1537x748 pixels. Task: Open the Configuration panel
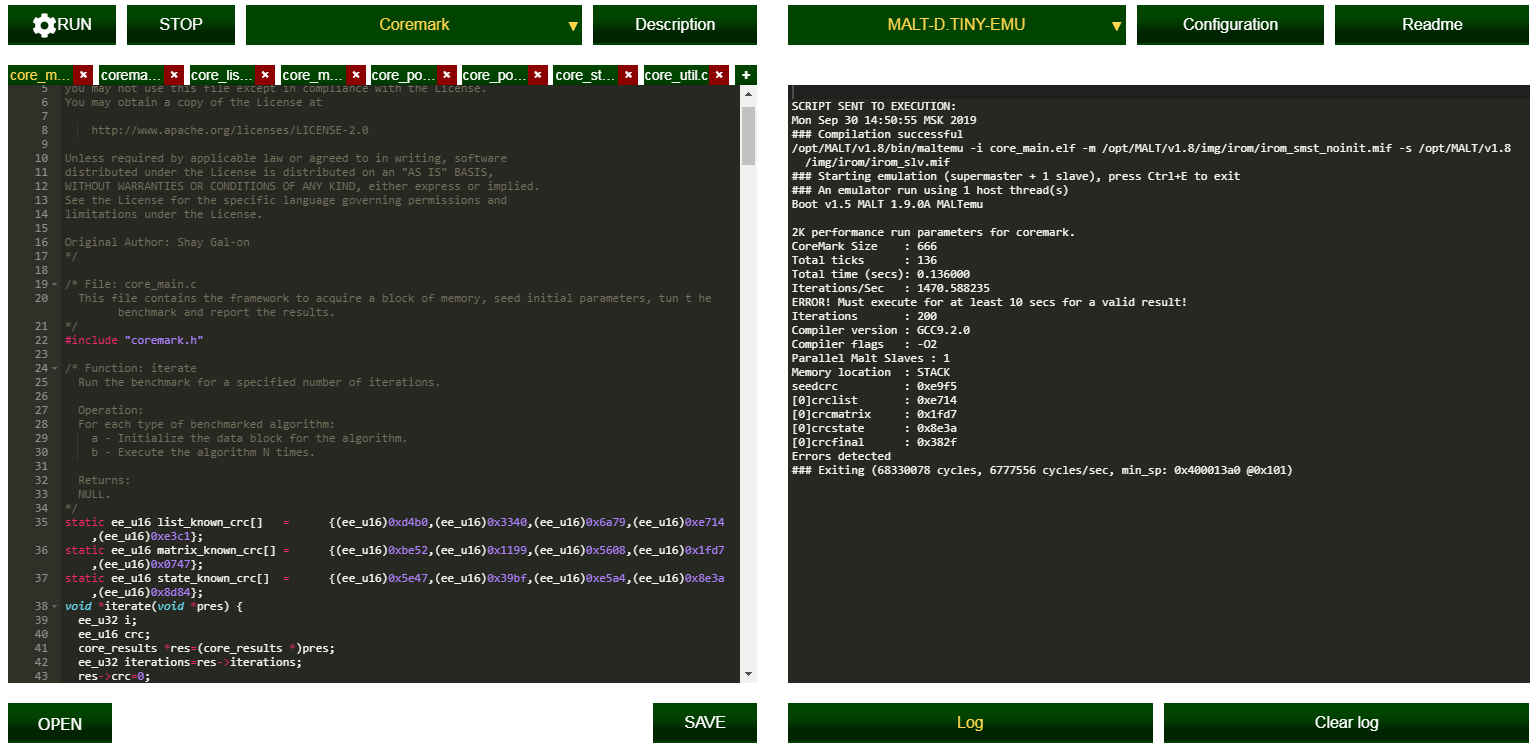pos(1230,25)
